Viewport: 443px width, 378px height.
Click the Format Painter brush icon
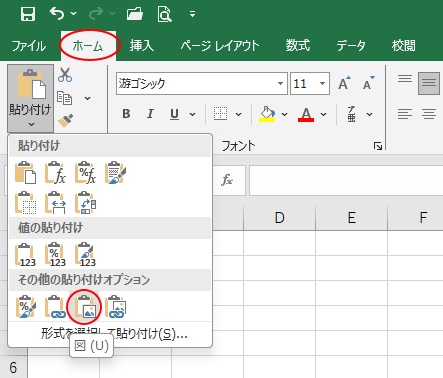tap(65, 121)
